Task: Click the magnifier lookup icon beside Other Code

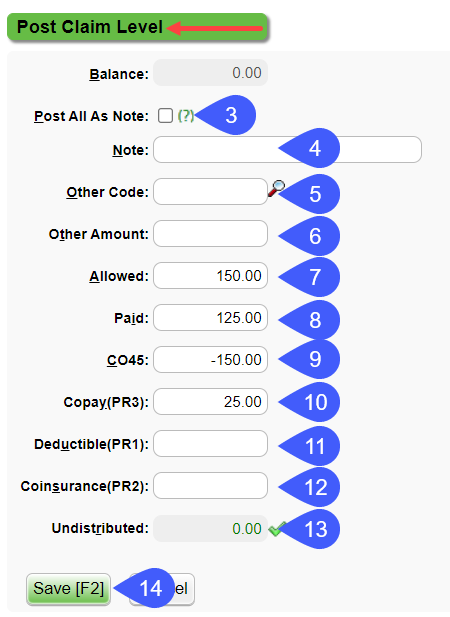Action: pos(276,188)
